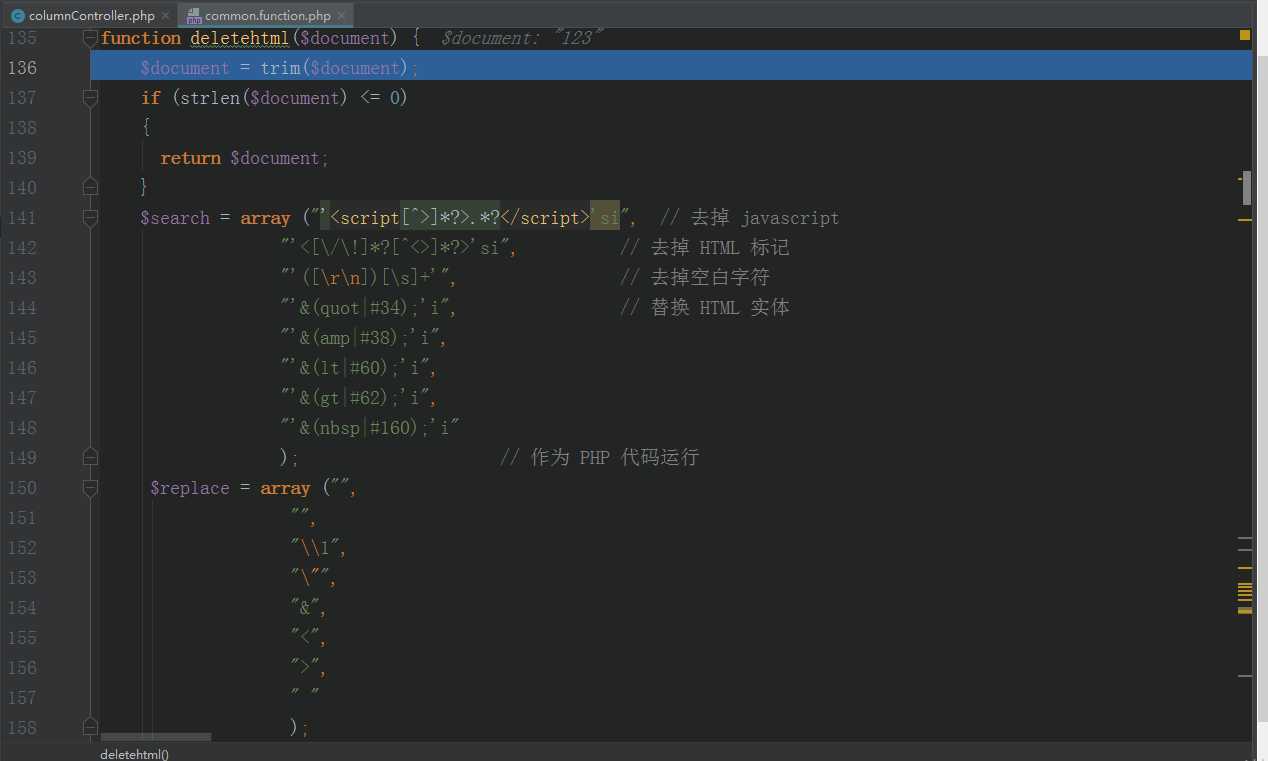Click the vertical scrollbar thumb
The width and height of the screenshot is (1268, 761).
coord(1246,188)
